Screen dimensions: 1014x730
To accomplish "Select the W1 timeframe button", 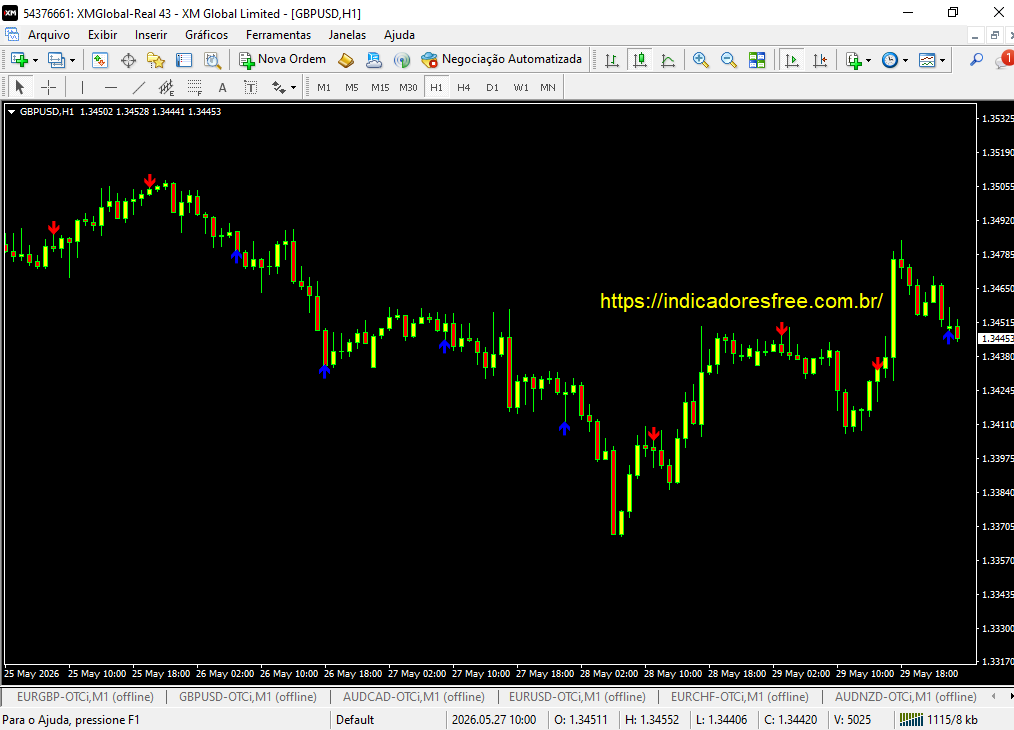I will (x=521, y=87).
